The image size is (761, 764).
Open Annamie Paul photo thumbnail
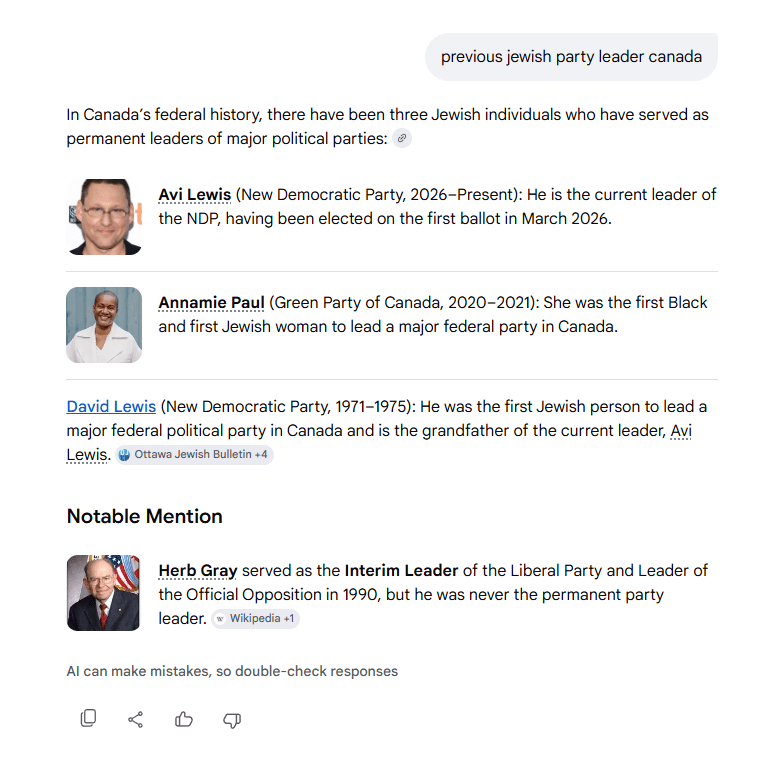click(x=104, y=324)
